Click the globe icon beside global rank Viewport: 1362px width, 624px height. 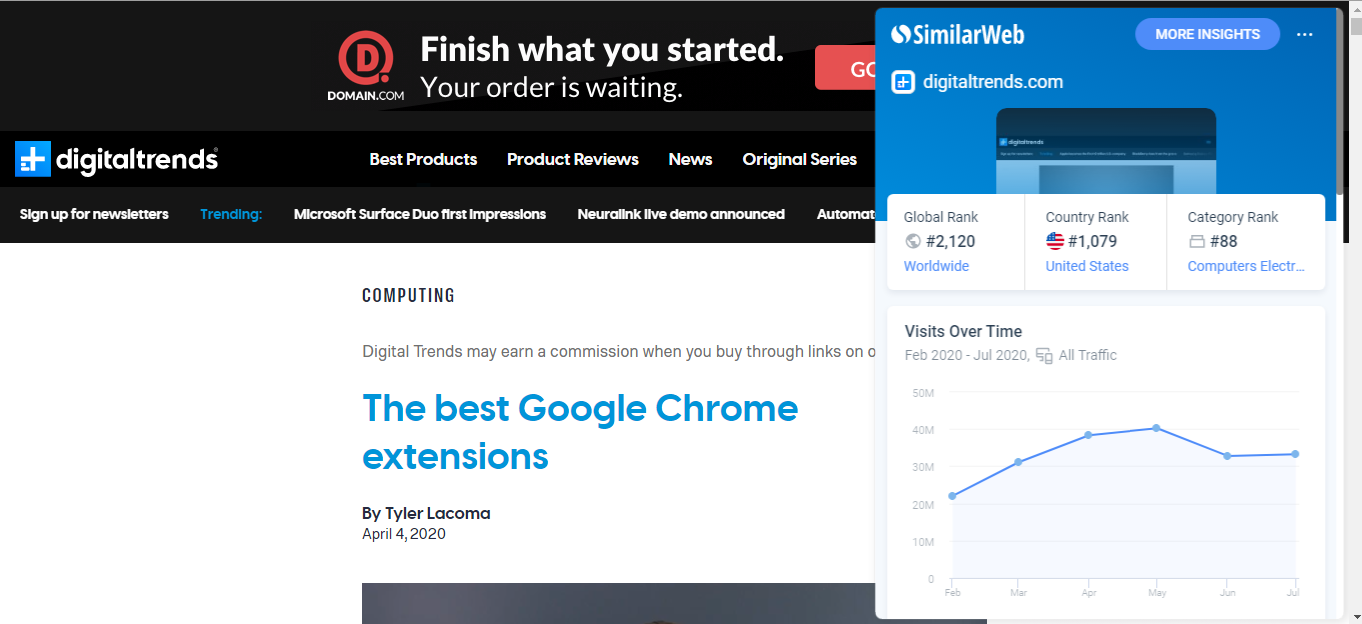point(912,241)
